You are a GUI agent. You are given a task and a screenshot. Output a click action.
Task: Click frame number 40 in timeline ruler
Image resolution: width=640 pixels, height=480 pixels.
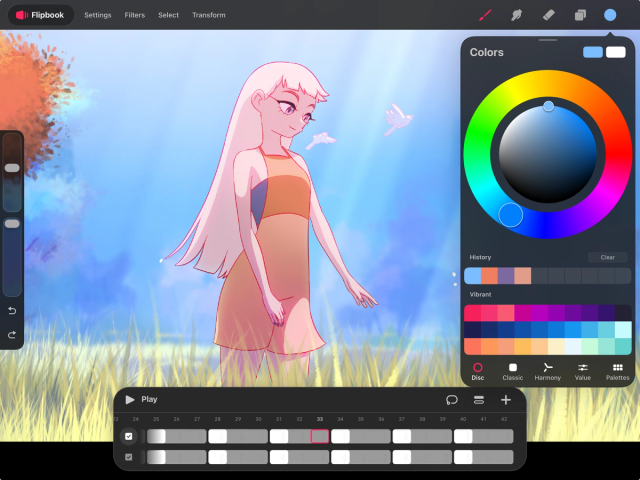point(463,419)
